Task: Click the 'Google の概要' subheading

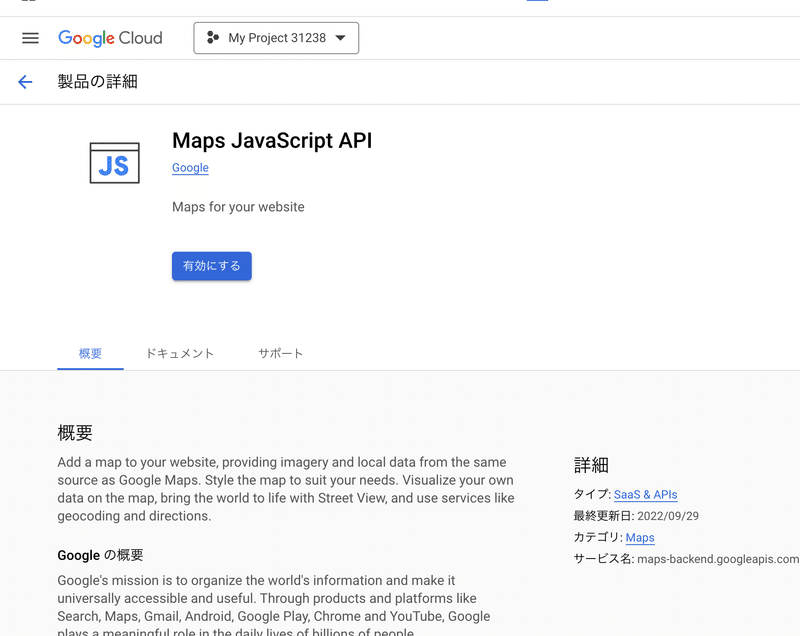Action: (101, 555)
